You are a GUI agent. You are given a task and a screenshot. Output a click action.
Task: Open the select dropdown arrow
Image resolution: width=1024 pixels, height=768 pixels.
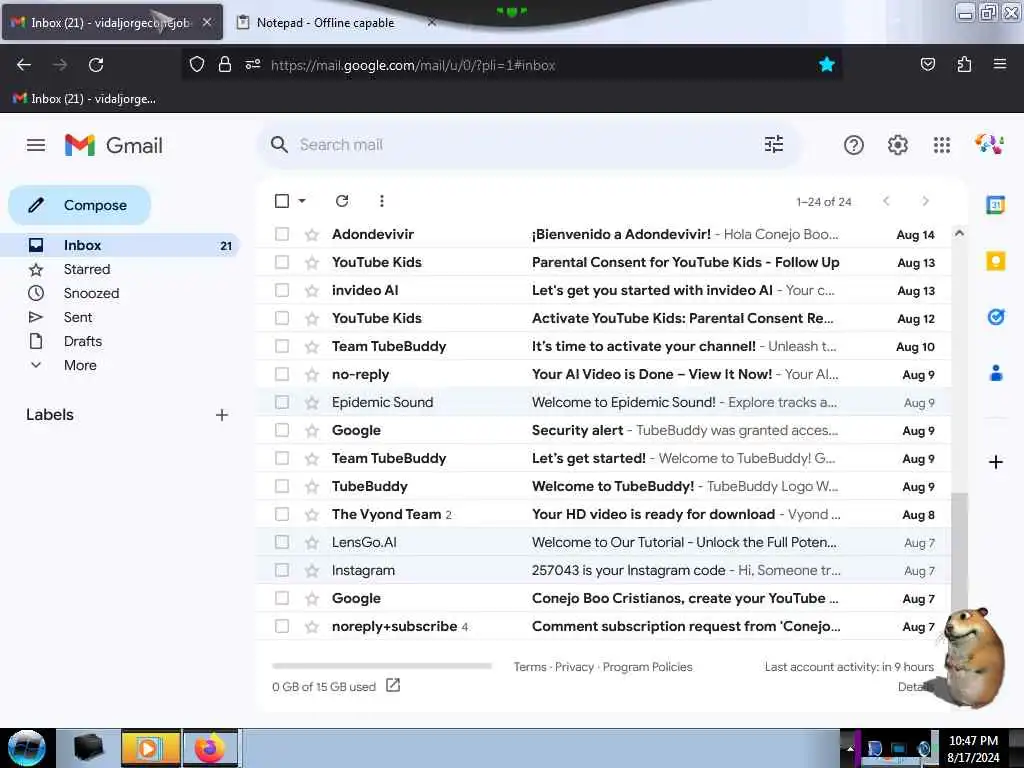pos(302,201)
